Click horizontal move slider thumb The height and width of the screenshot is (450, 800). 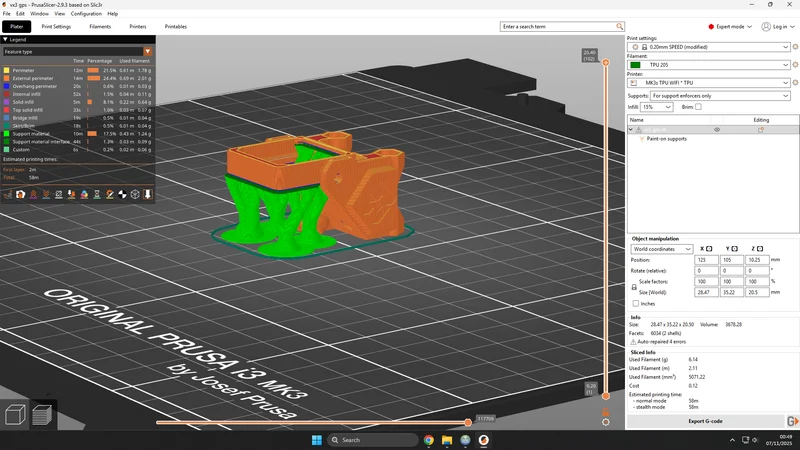click(468, 422)
